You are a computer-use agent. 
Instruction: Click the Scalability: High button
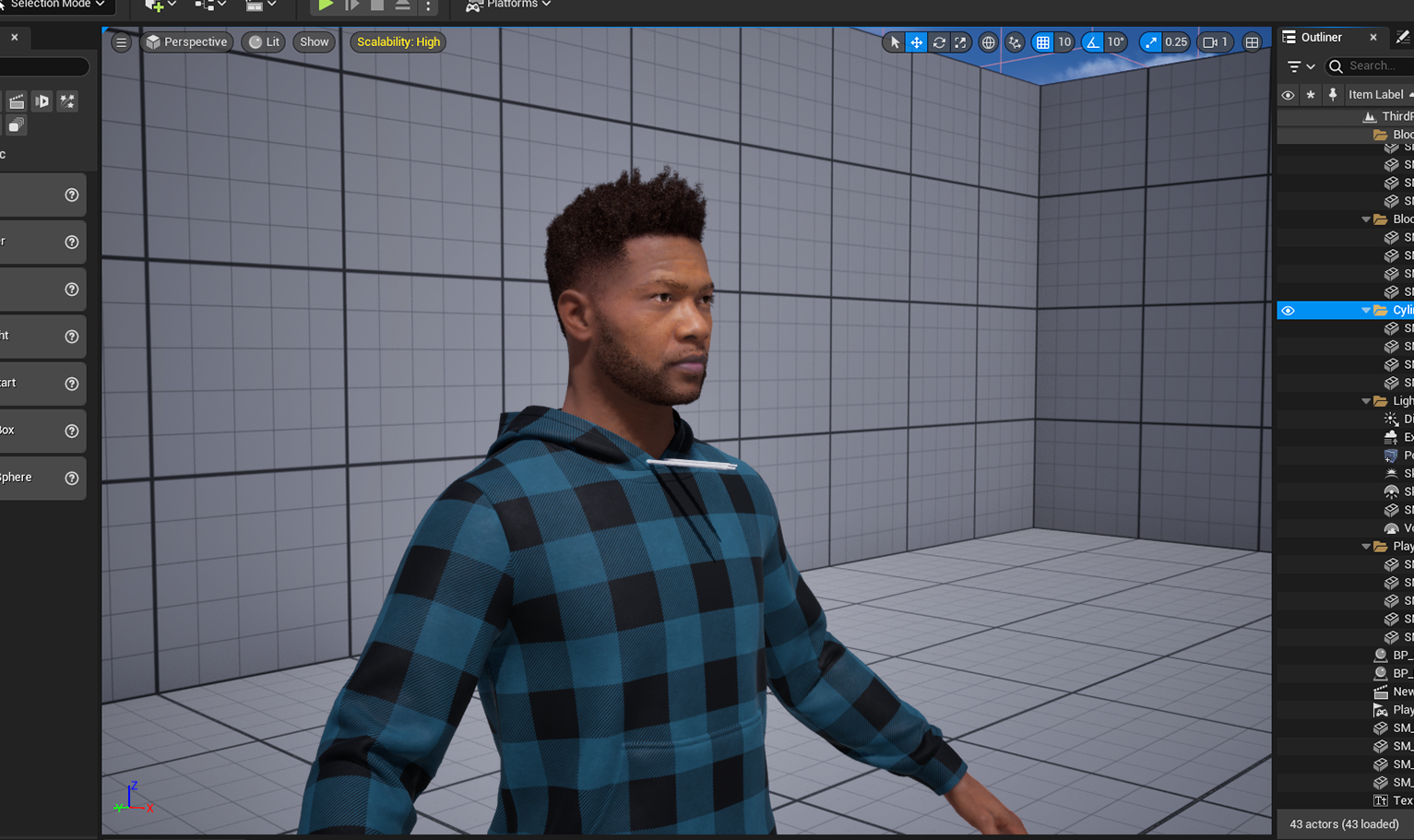click(x=398, y=41)
